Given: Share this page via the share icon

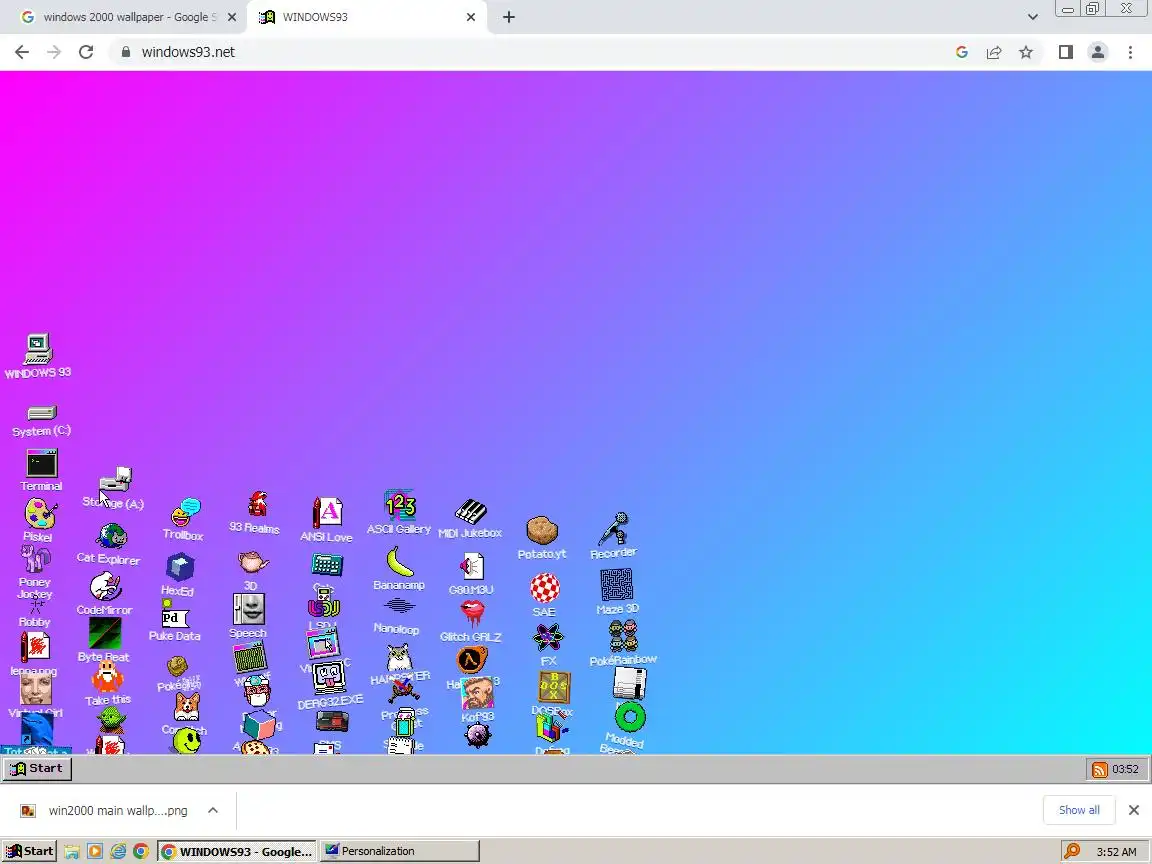Looking at the screenshot, I should [x=994, y=52].
